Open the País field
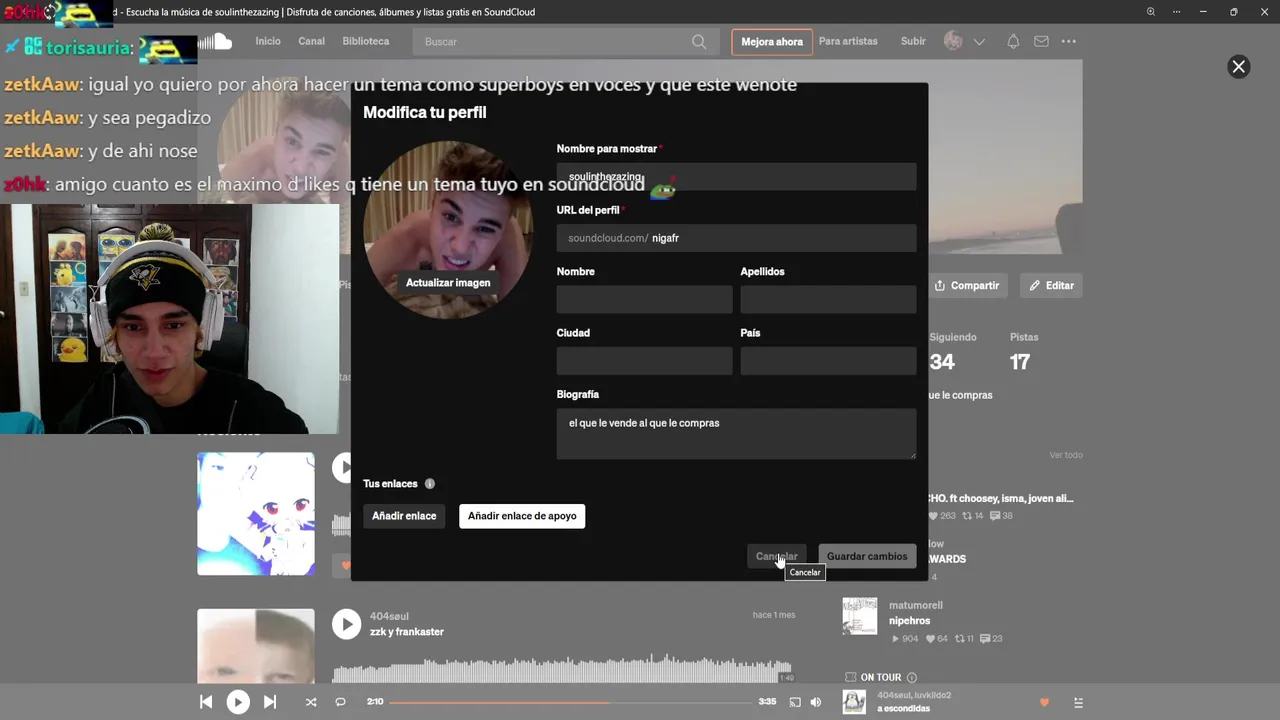1280x720 pixels. [x=828, y=361]
